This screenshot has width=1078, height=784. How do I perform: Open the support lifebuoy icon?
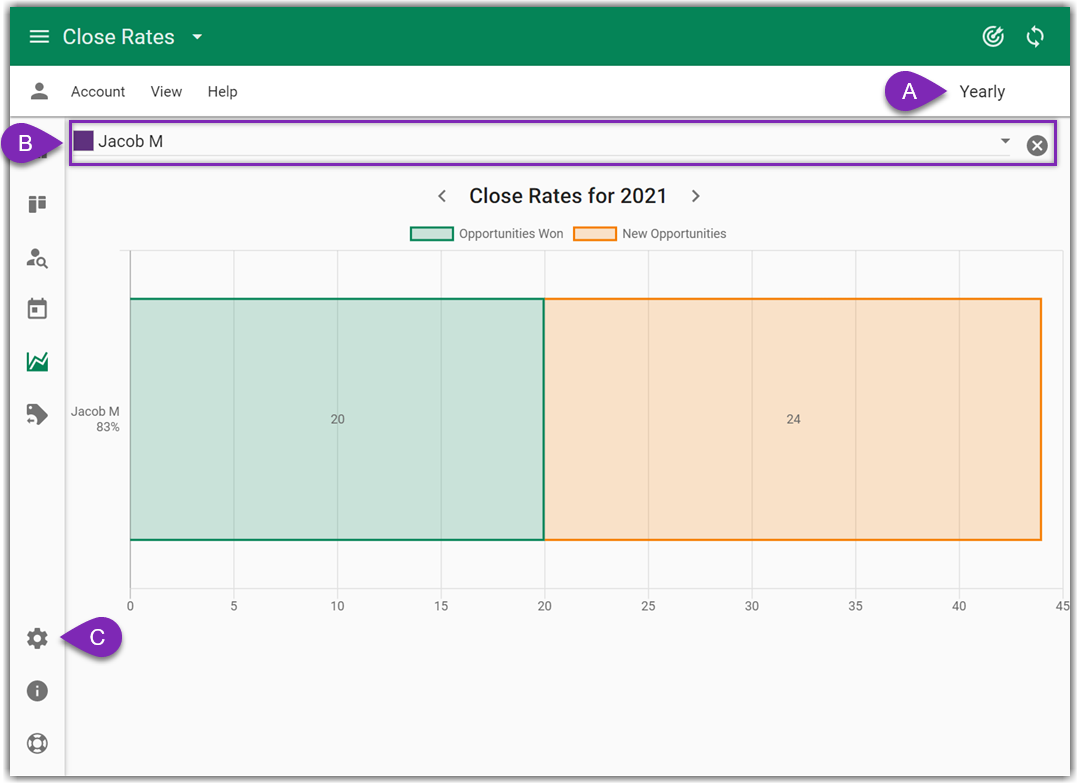(37, 743)
